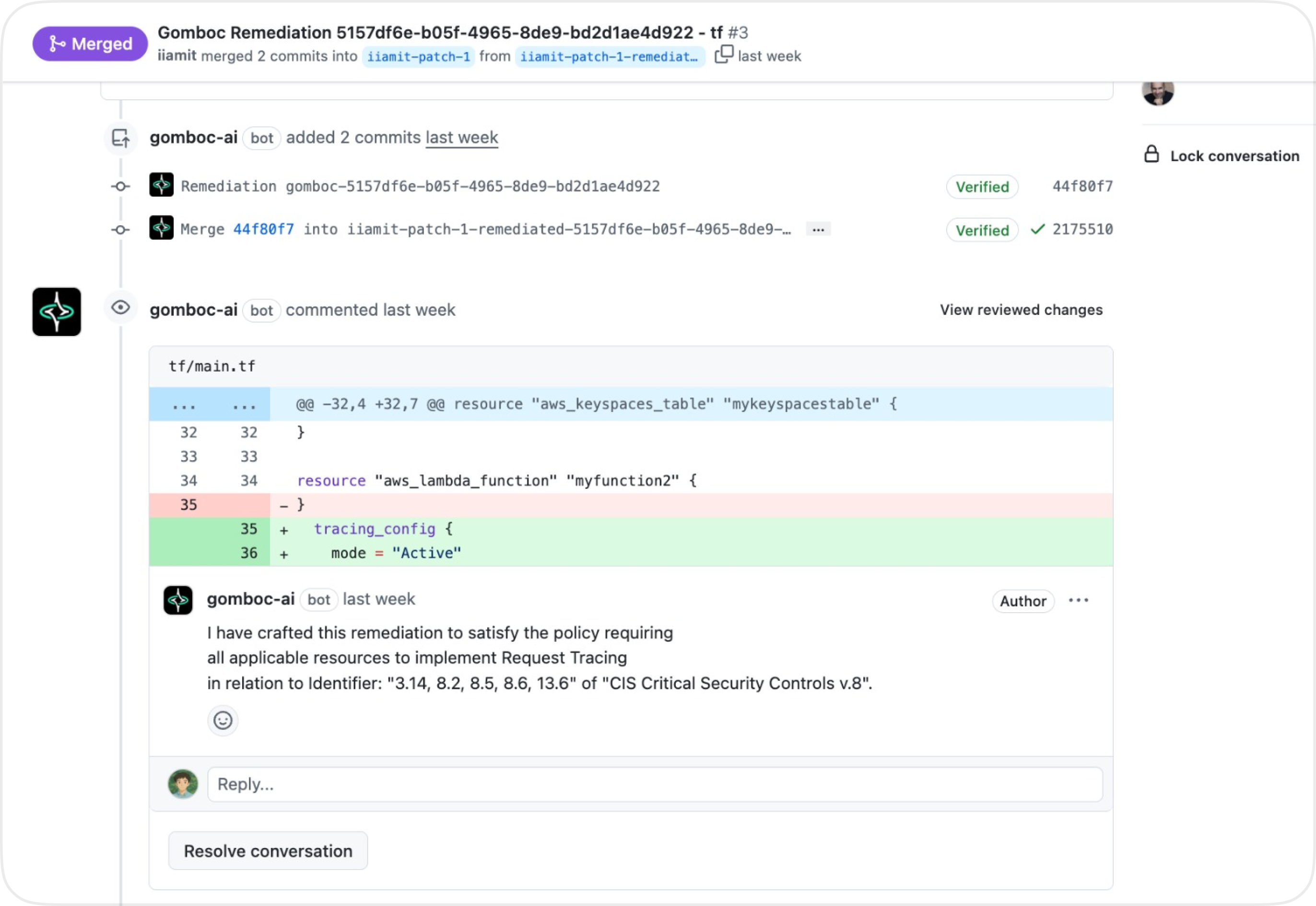Open iiamit user profile link in header
The image size is (1316, 906).
177,56
